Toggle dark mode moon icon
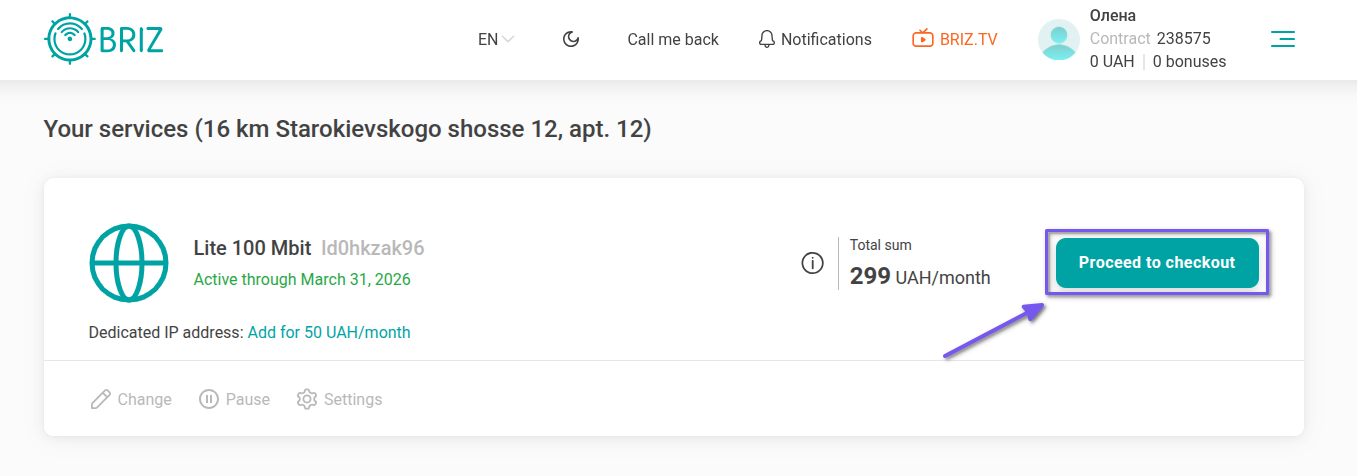This screenshot has width=1357, height=476. 571,40
